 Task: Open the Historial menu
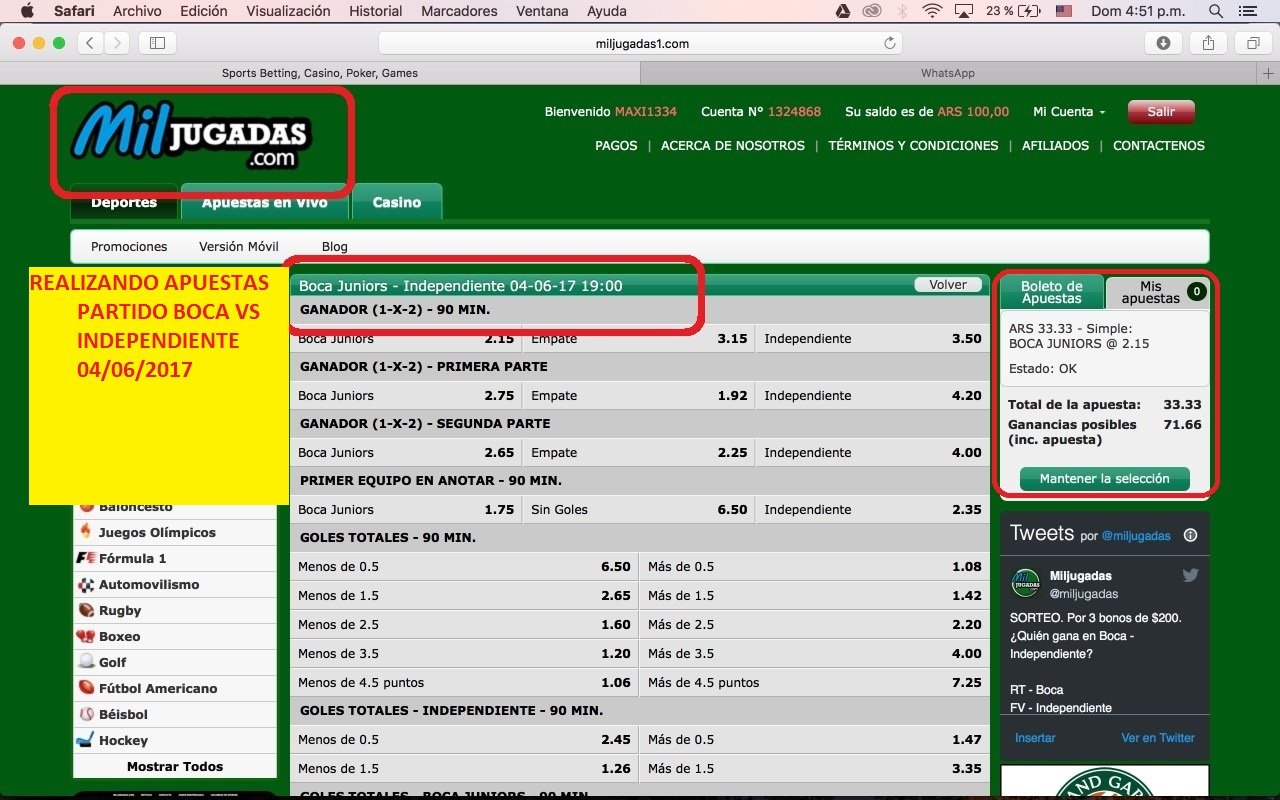(375, 11)
